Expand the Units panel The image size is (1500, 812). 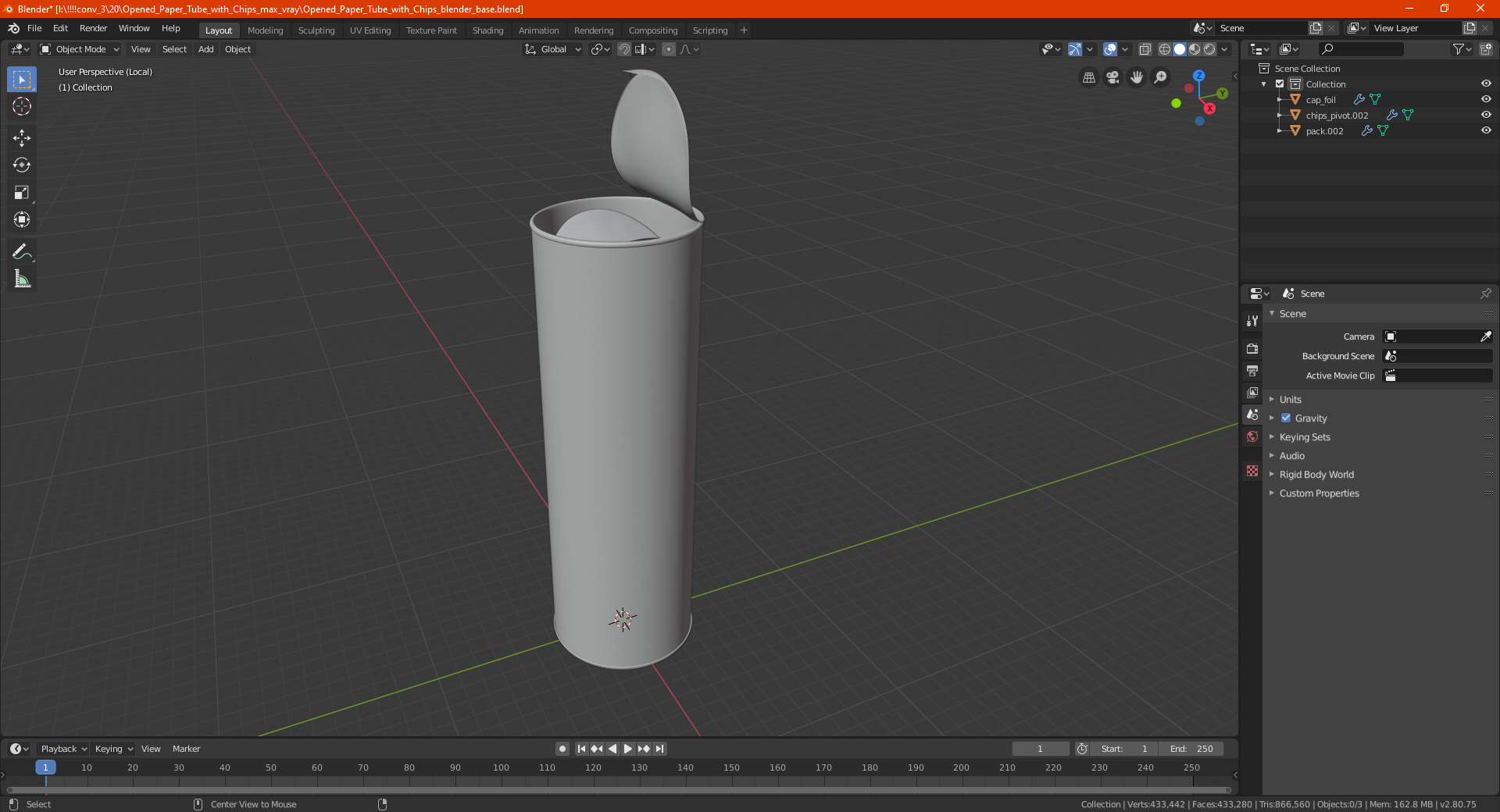(x=1290, y=399)
